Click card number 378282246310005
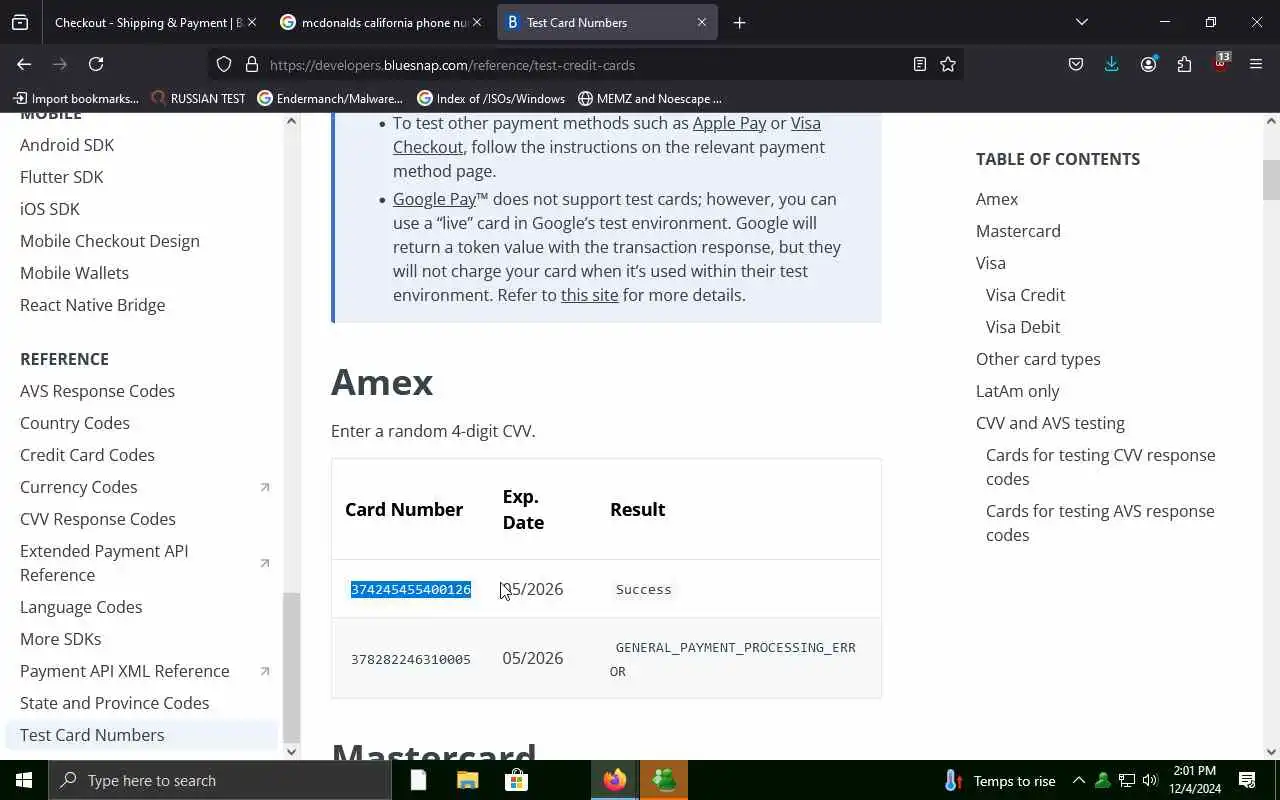Image resolution: width=1280 pixels, height=800 pixels. 411,659
